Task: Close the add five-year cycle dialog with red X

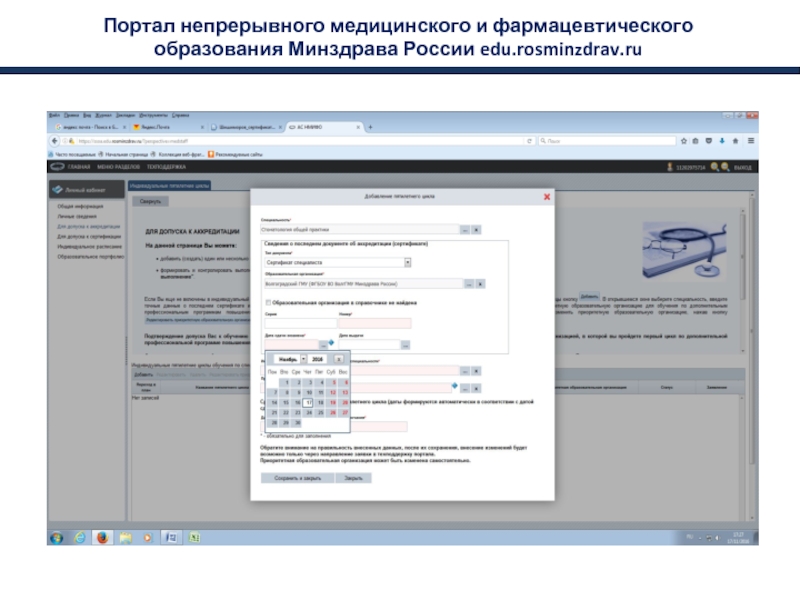Action: coord(546,196)
